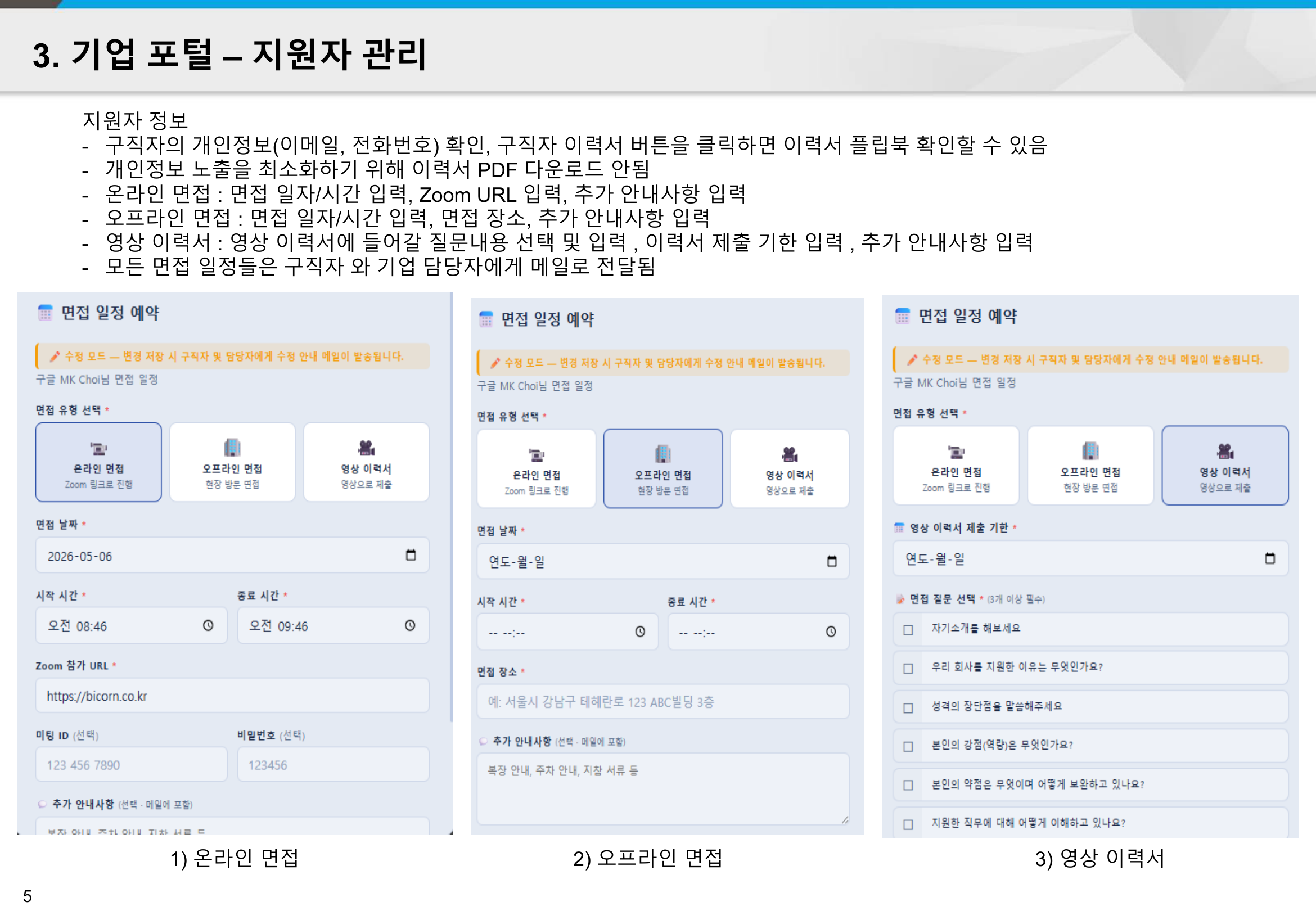Click 영상 이력서 제출 기한 date field
Screen dimensions: 1316x911
[x=1090, y=558]
